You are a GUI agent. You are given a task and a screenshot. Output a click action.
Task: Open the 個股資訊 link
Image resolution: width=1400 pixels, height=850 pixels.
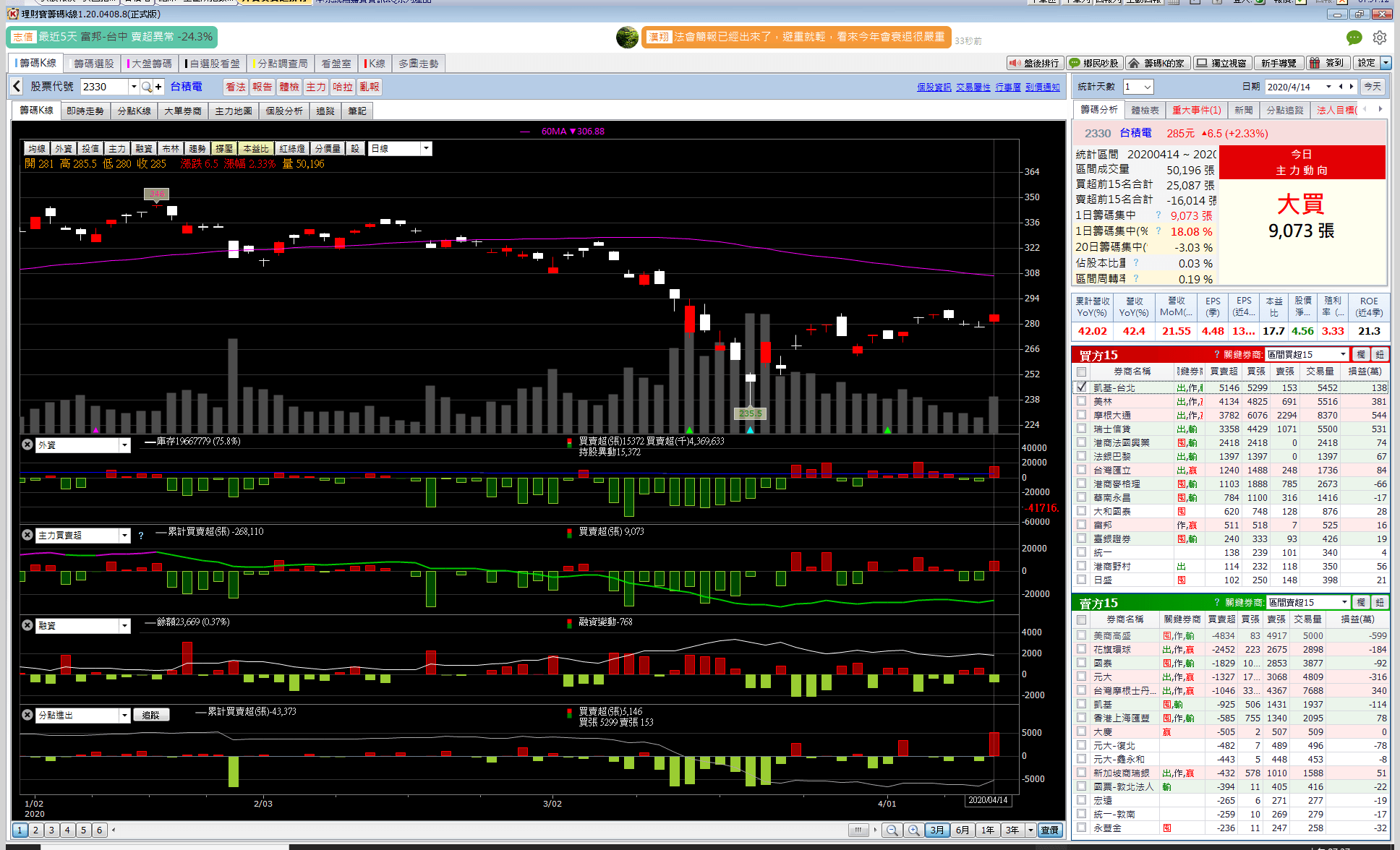(x=934, y=87)
